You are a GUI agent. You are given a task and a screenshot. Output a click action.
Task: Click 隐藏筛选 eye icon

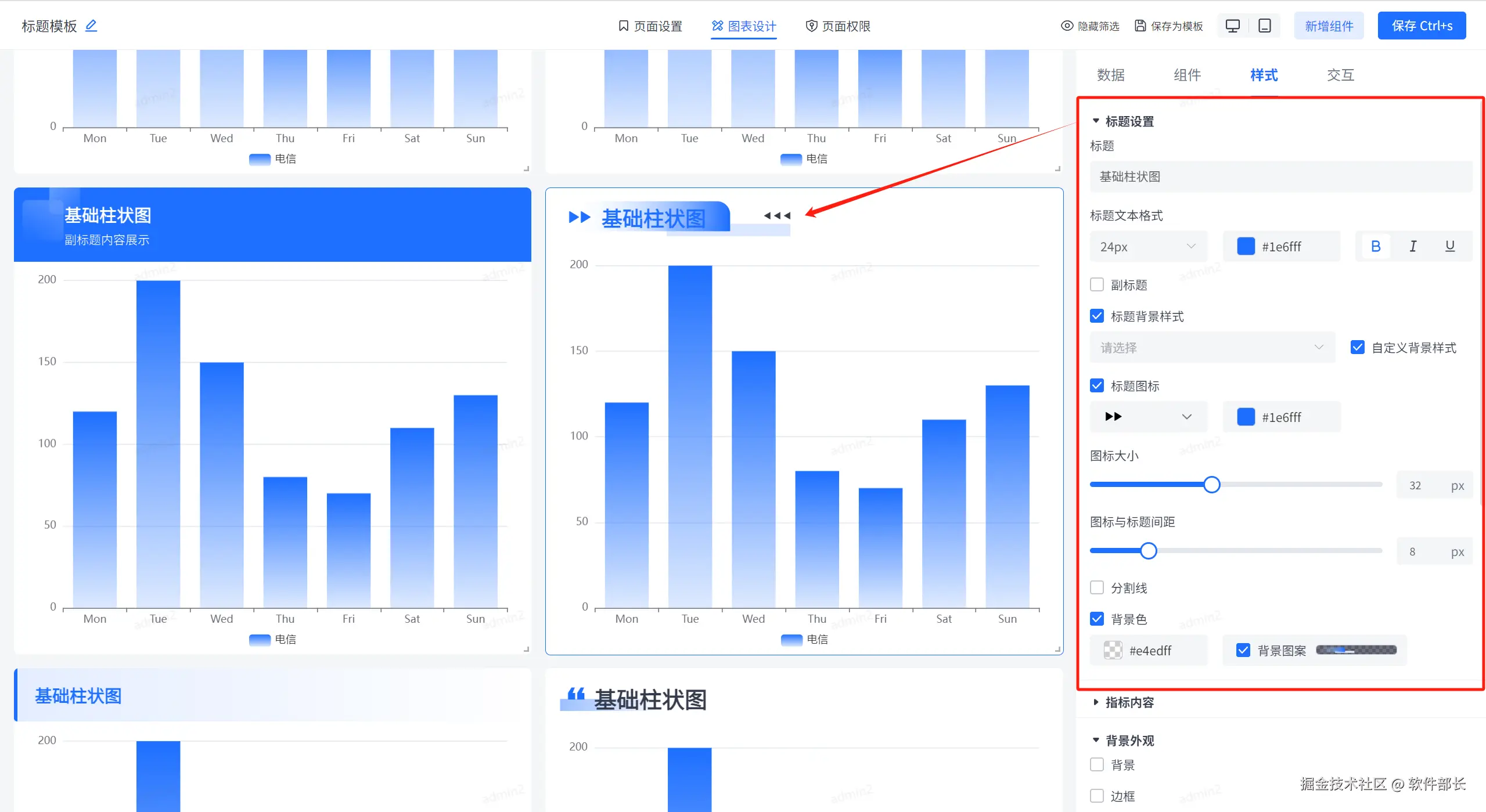[x=1067, y=26]
